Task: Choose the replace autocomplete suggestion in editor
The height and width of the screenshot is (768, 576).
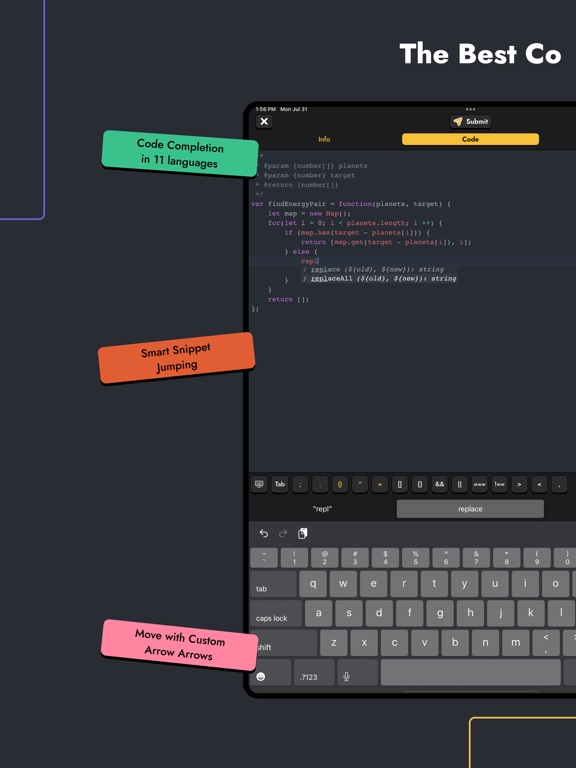Action: (x=379, y=269)
